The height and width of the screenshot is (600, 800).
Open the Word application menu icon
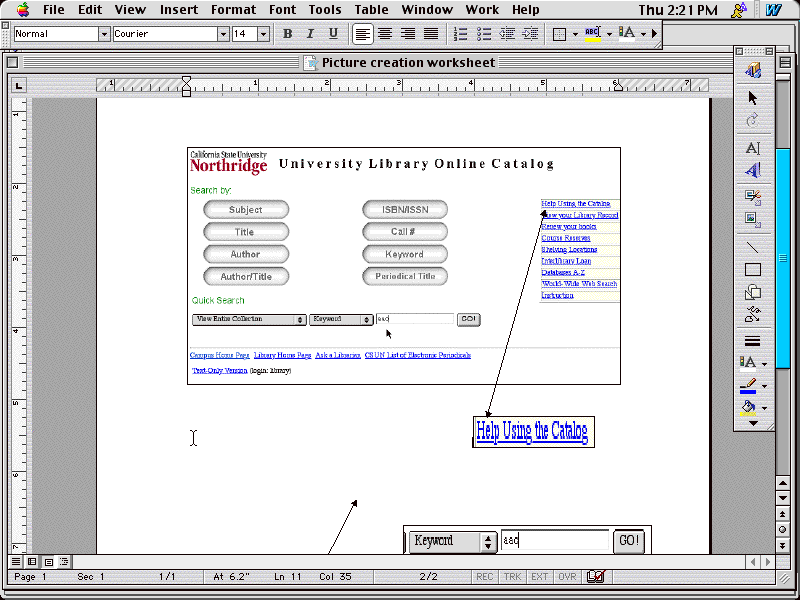pyautogui.click(x=773, y=10)
